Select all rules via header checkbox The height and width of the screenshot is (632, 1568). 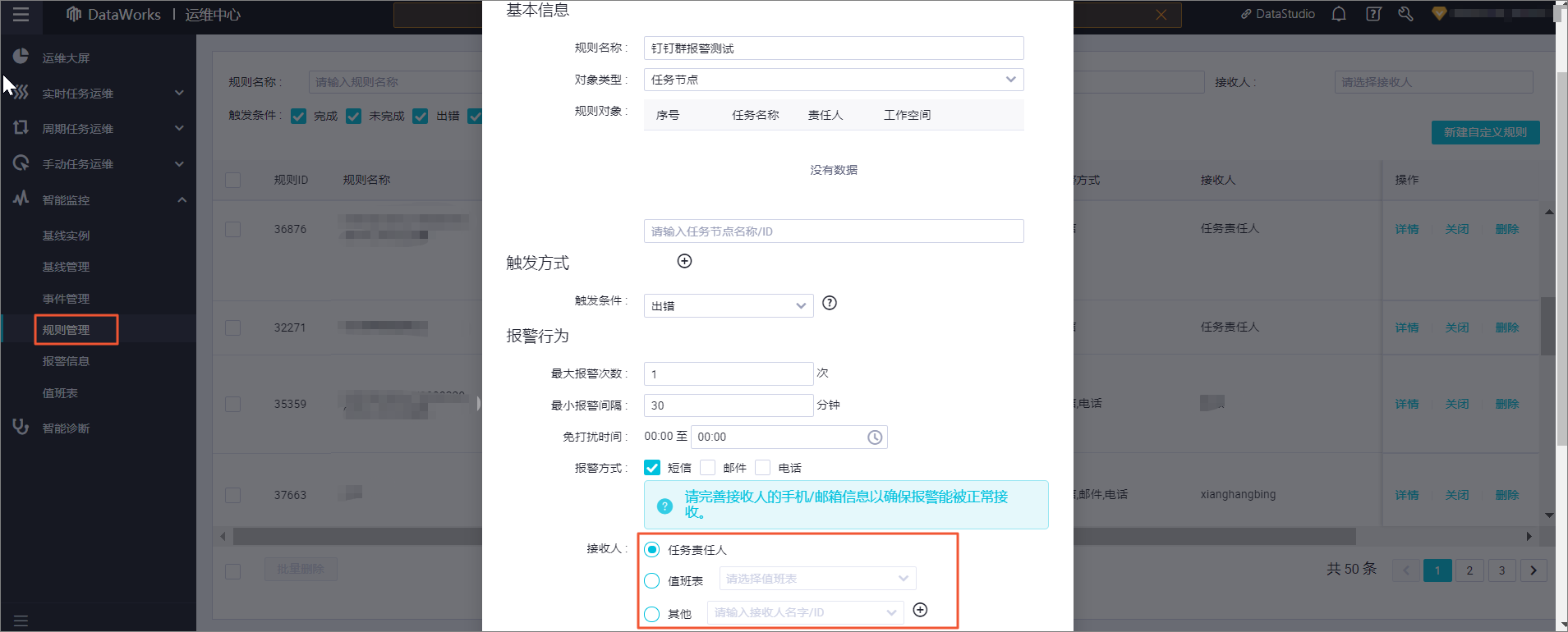[x=233, y=180]
